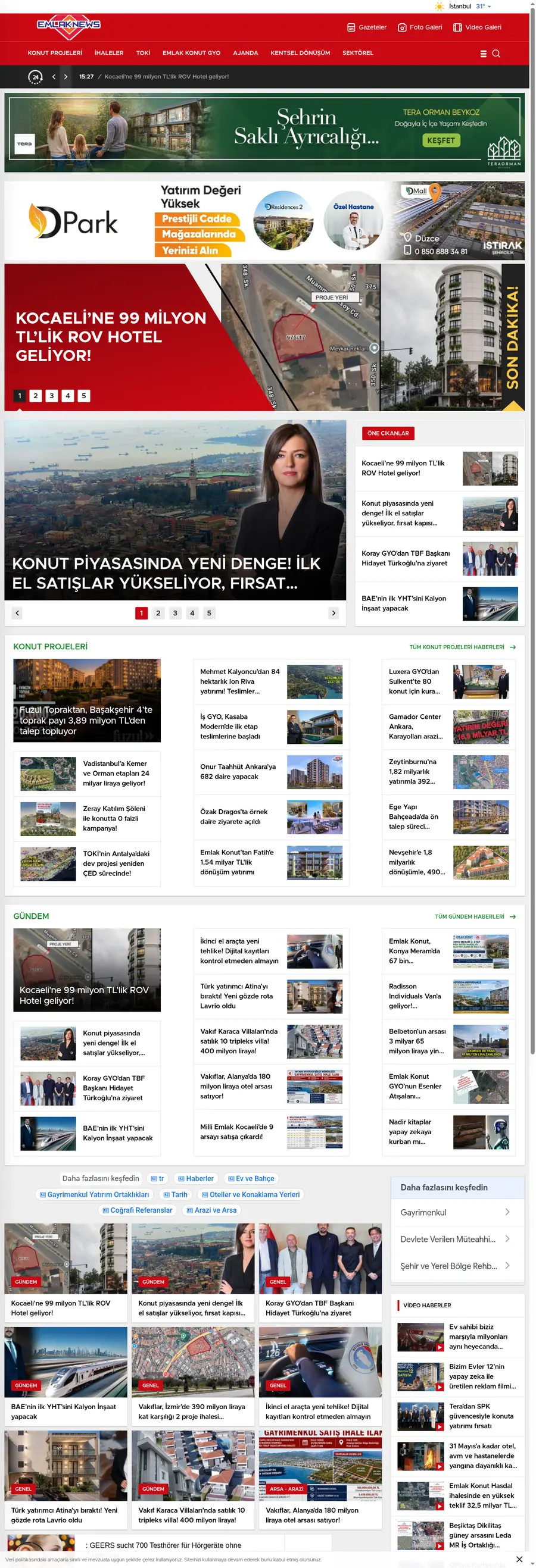This screenshot has width=536, height=1568.
Task: Expand Devlete Verilen Müteahhi... chevron
Action: tap(507, 1239)
